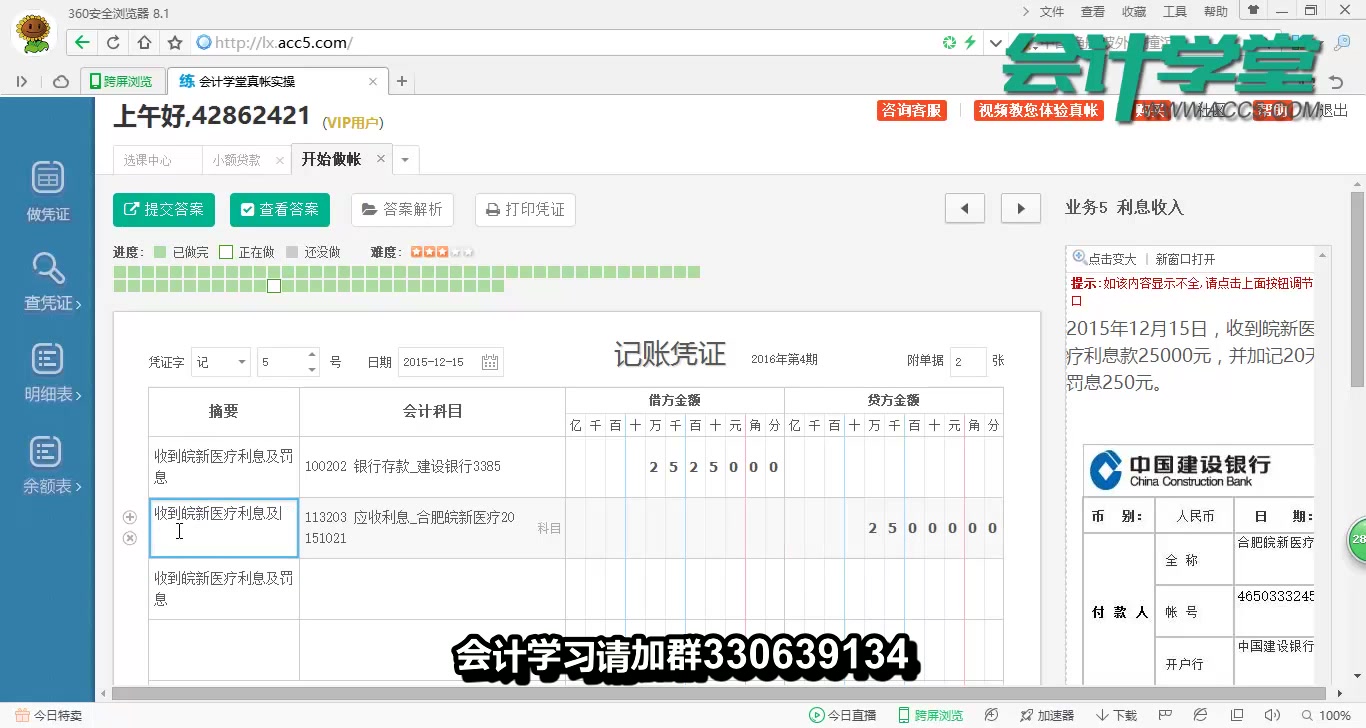Open the 加速器 in the status bar

tap(1046, 715)
